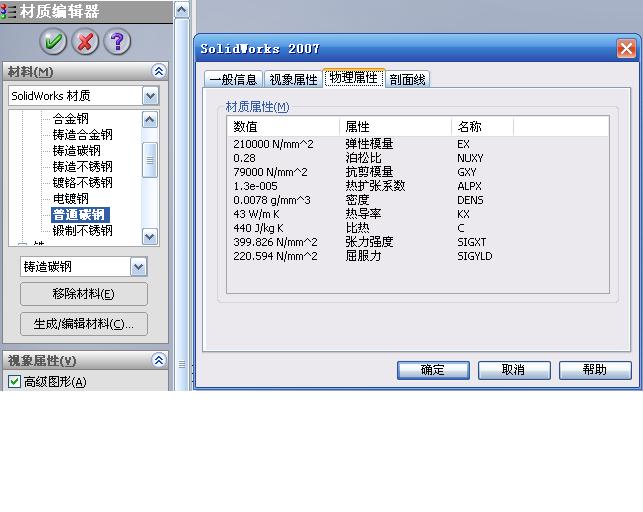Switch to the 视象属性 tab

[293, 79]
